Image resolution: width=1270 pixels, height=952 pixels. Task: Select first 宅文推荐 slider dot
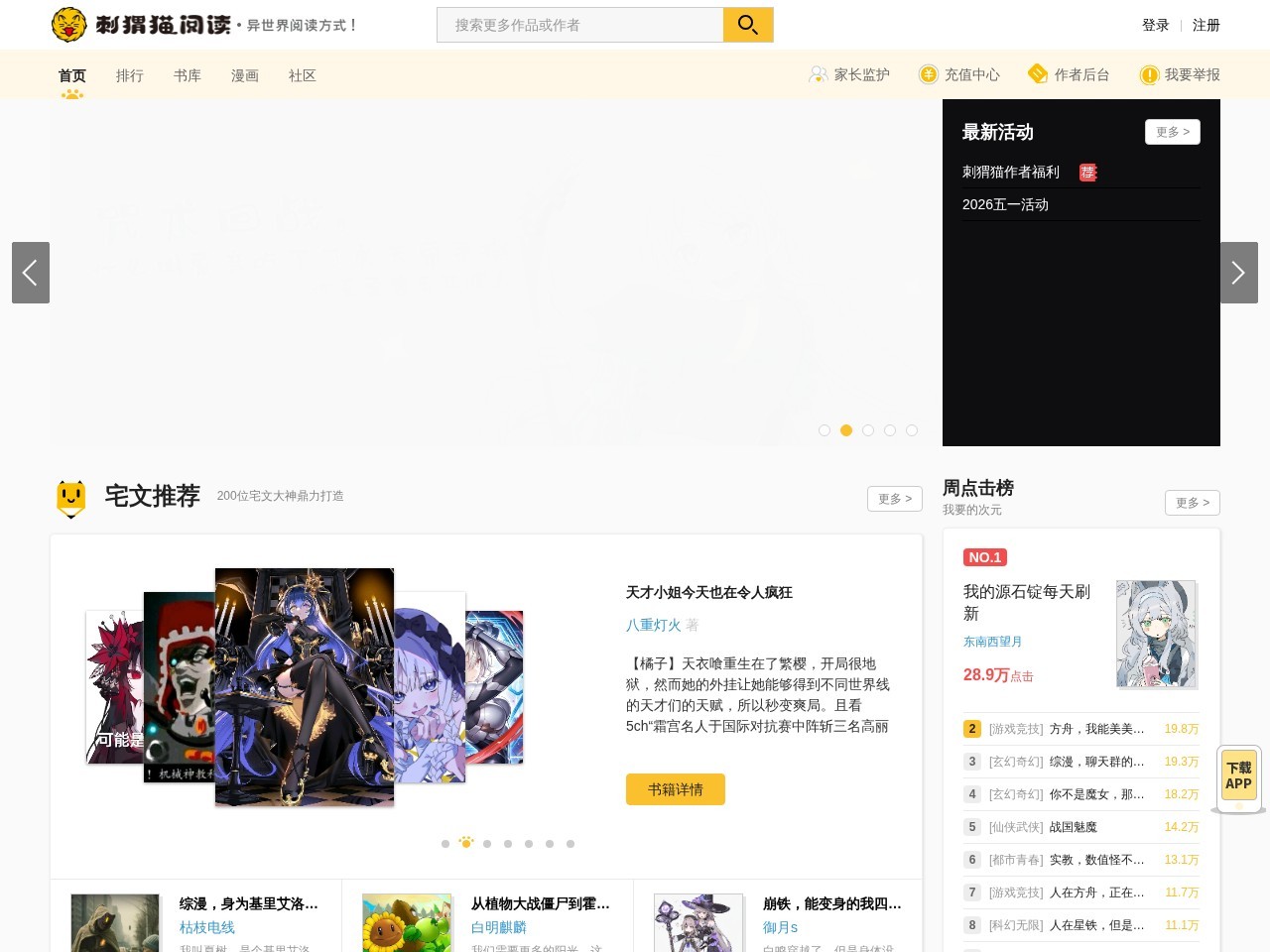click(x=445, y=844)
